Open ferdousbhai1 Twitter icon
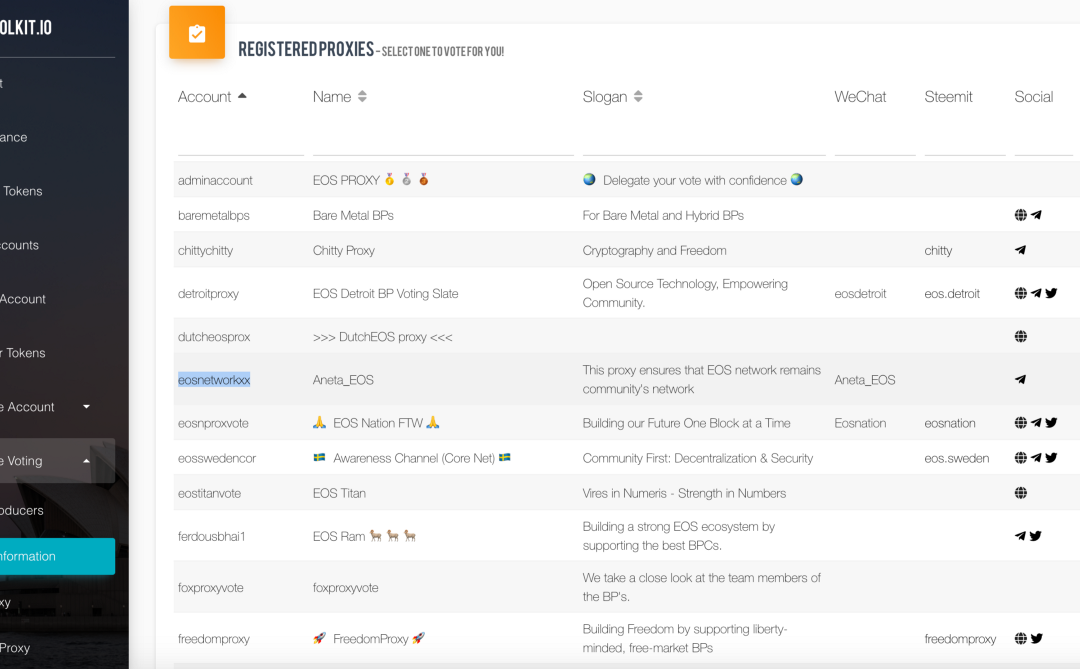1080x669 pixels. [x=1036, y=536]
